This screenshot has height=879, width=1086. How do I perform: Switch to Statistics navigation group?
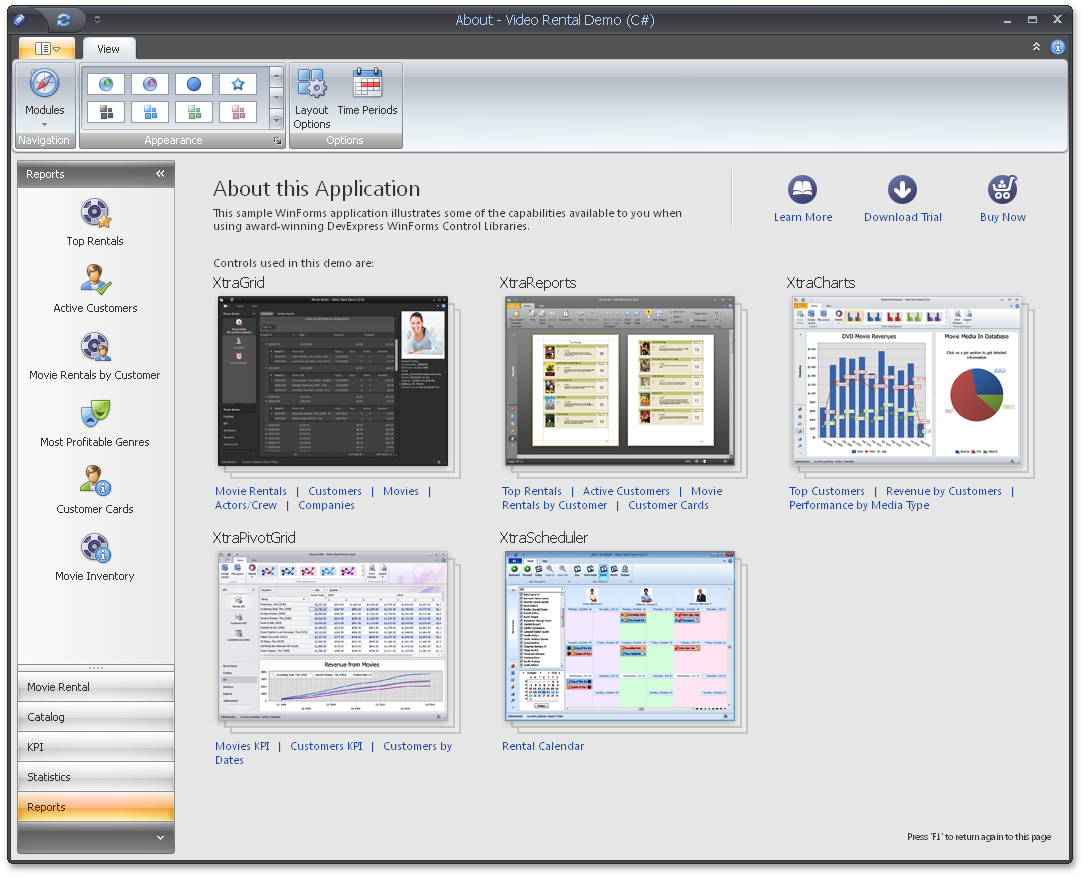pyautogui.click(x=96, y=777)
